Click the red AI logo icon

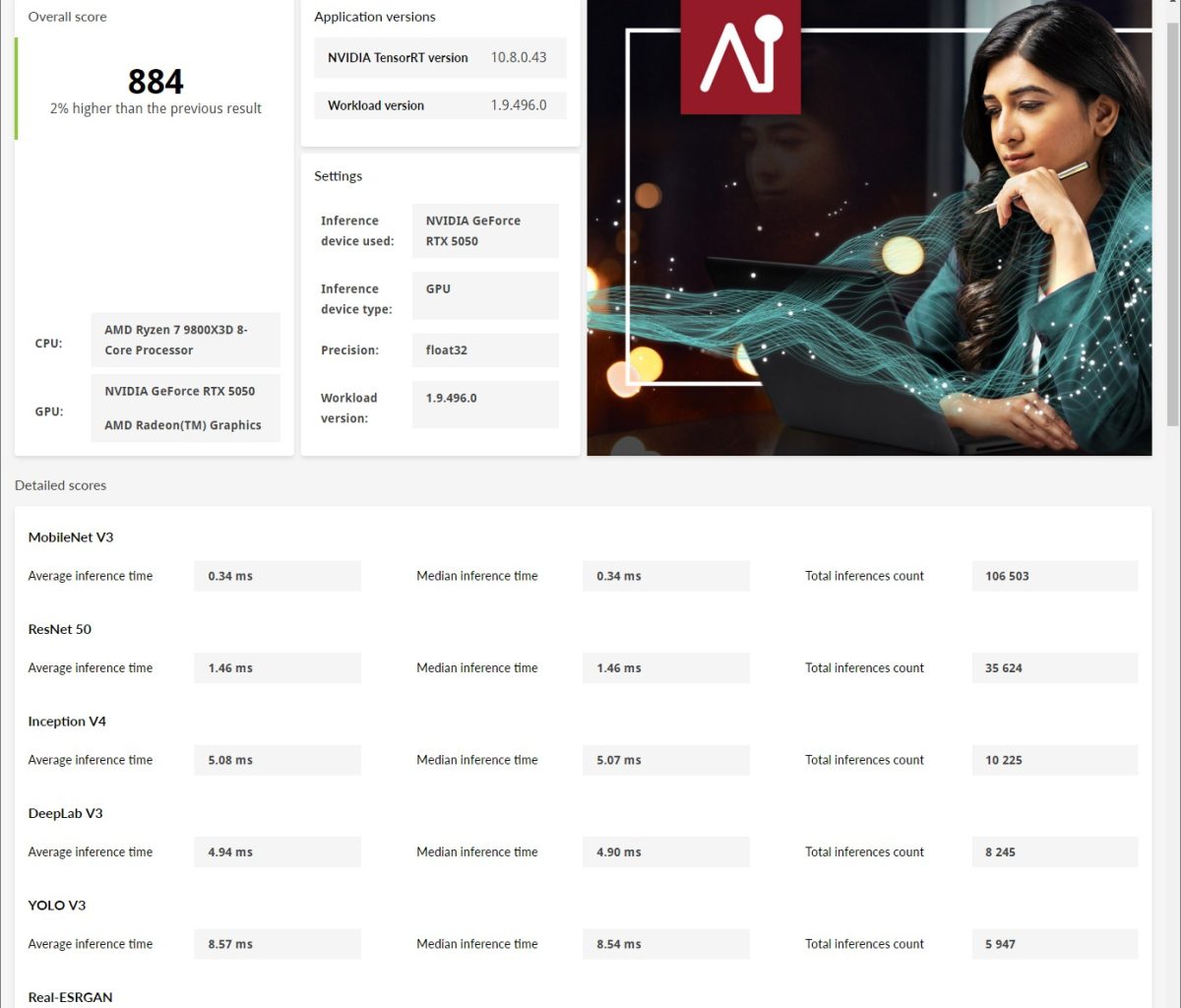(x=740, y=55)
